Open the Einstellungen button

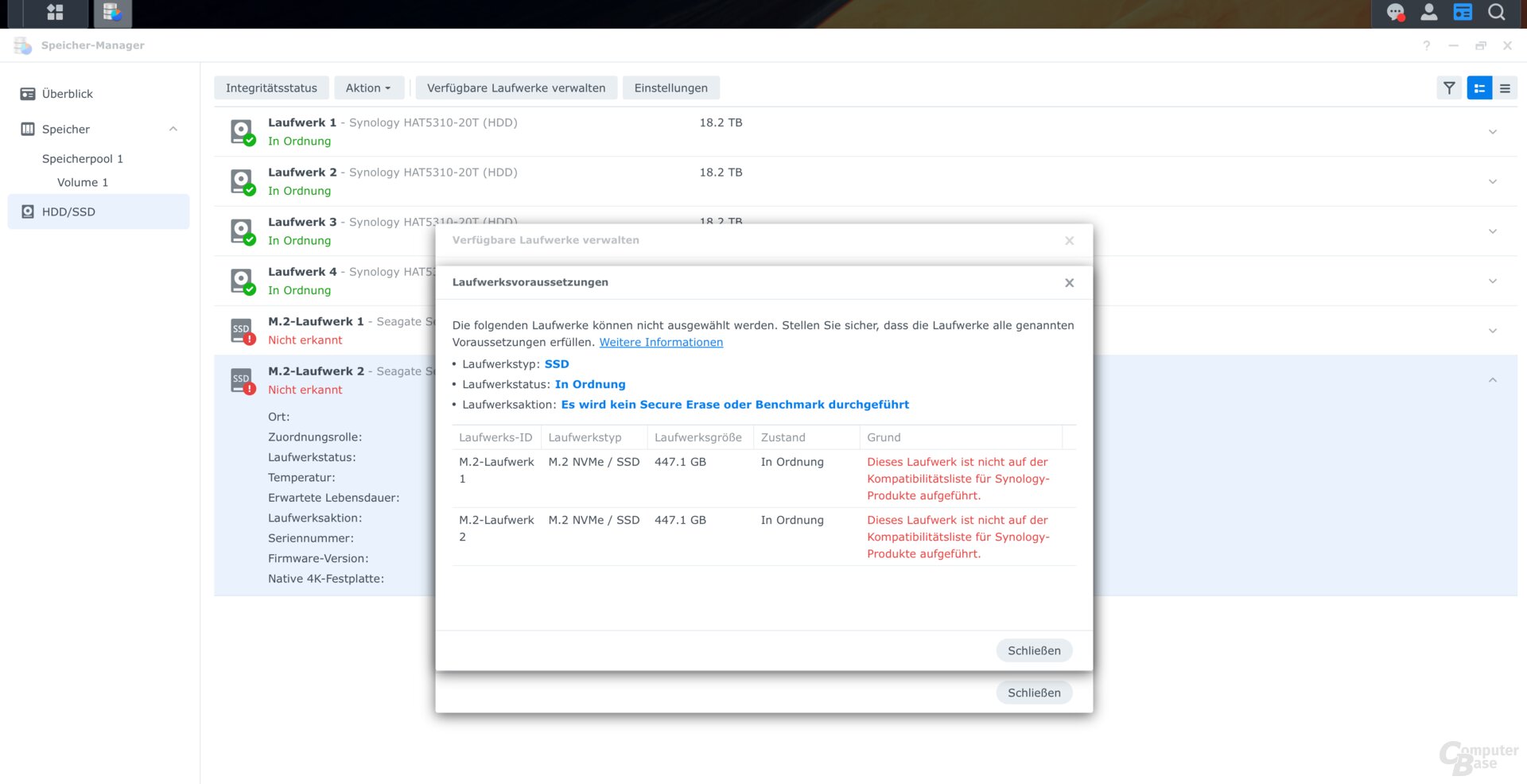[x=671, y=88]
